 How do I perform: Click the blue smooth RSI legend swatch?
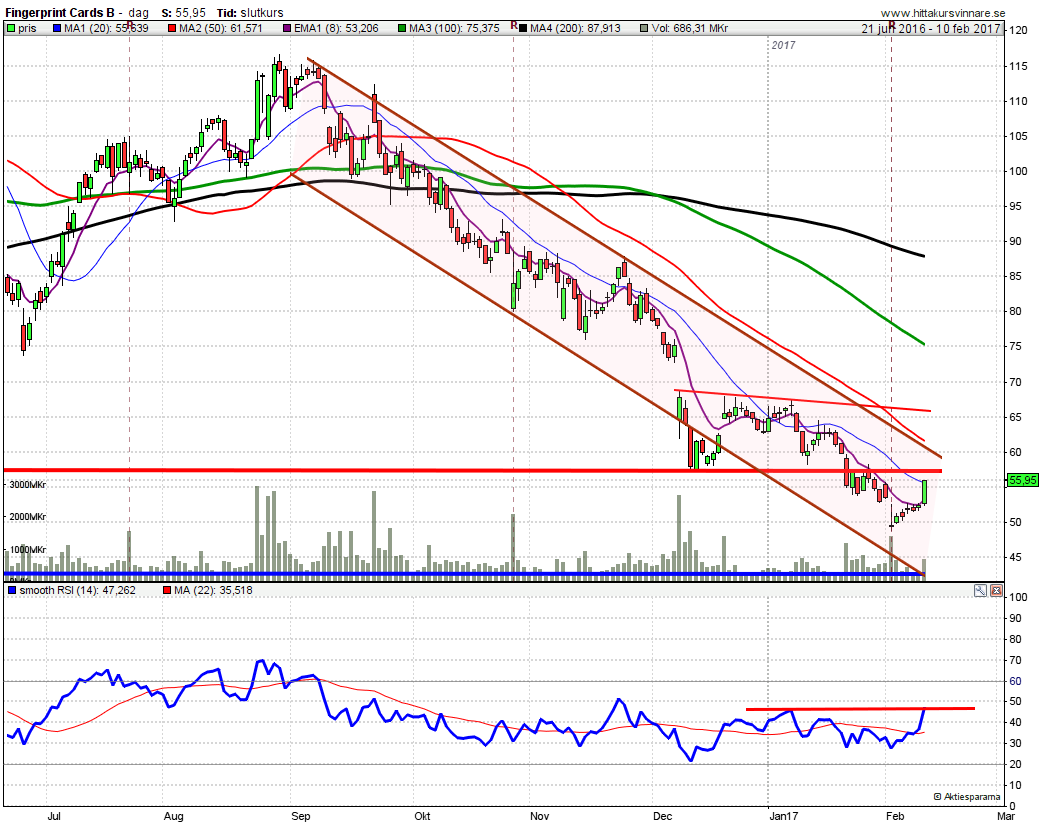click(11, 590)
